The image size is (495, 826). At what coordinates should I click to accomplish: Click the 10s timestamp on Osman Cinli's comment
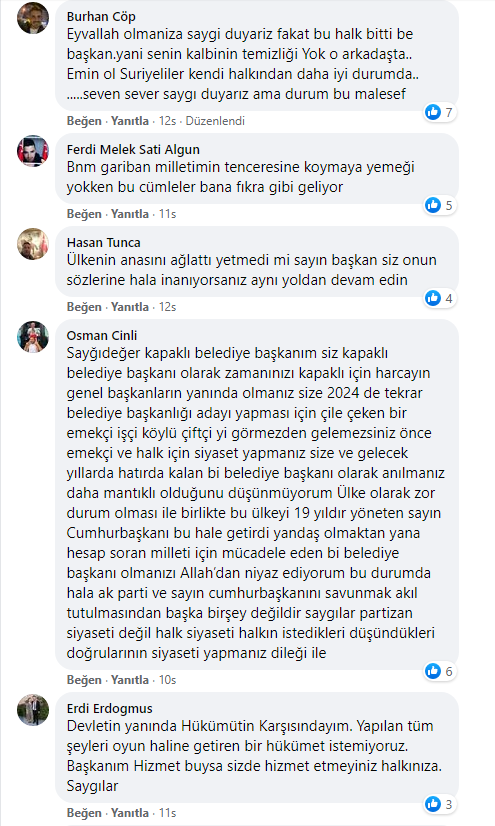(167, 680)
